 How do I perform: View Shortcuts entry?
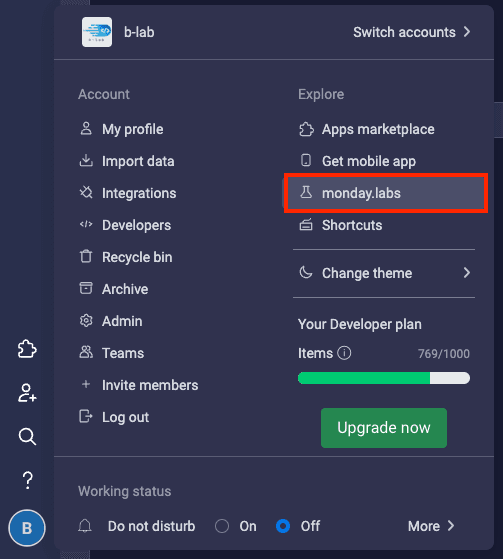pyautogui.click(x=352, y=225)
